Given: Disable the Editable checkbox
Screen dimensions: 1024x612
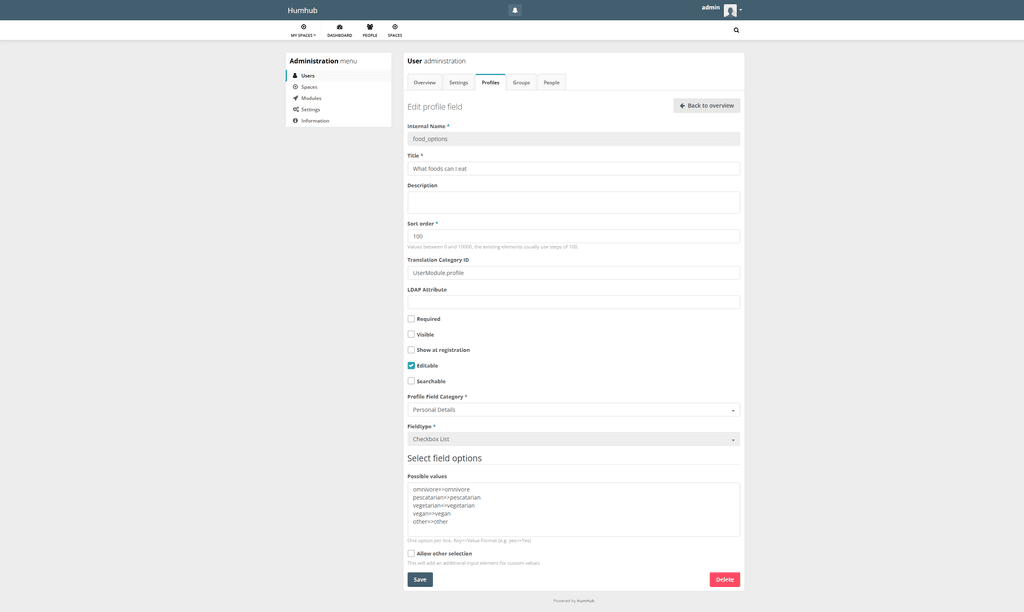Looking at the screenshot, I should 410,365.
